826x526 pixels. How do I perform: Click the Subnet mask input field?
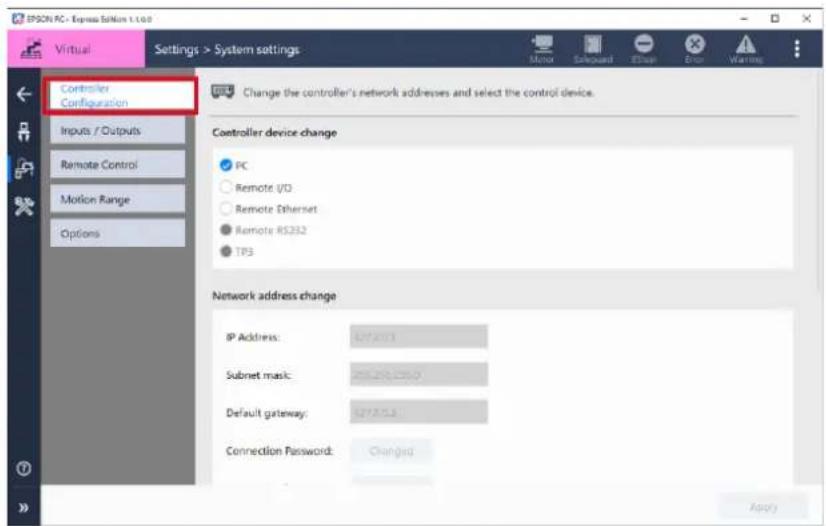coord(419,375)
